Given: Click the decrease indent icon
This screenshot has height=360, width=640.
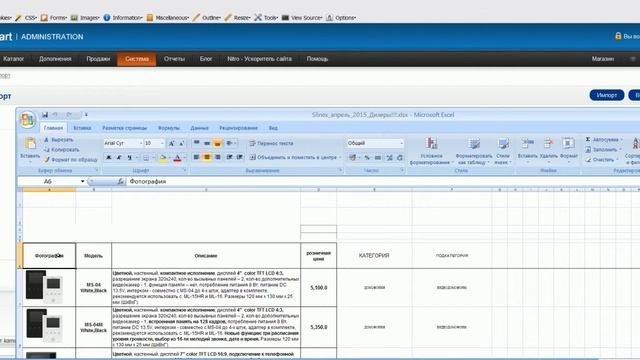Looking at the screenshot, I should 229,157.
